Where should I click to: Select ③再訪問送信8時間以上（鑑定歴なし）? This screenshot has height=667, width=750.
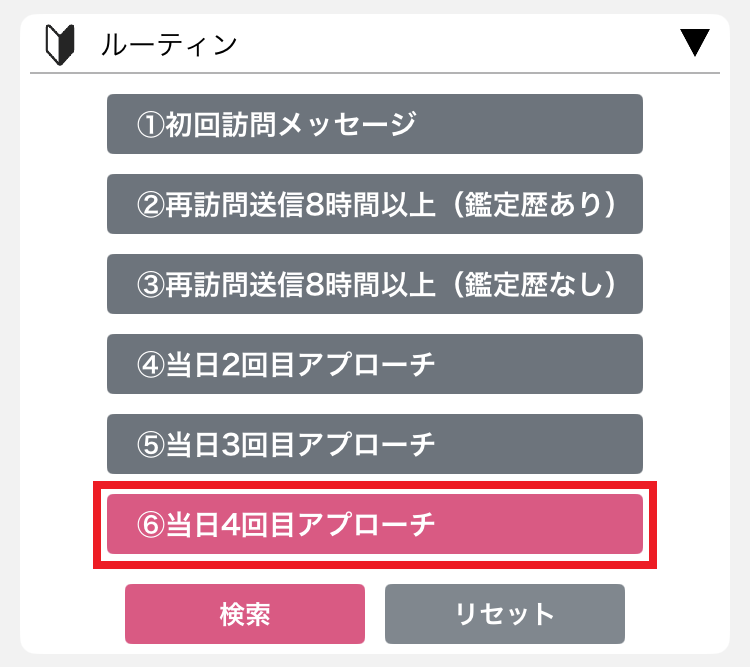tap(375, 284)
